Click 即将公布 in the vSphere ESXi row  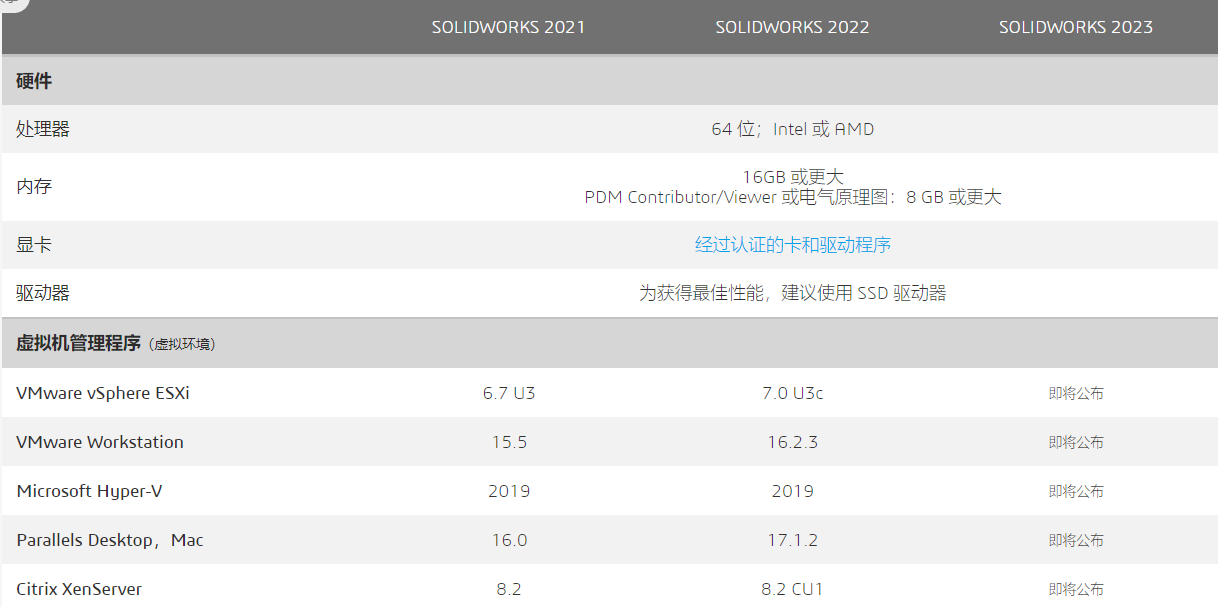[x=1076, y=394]
